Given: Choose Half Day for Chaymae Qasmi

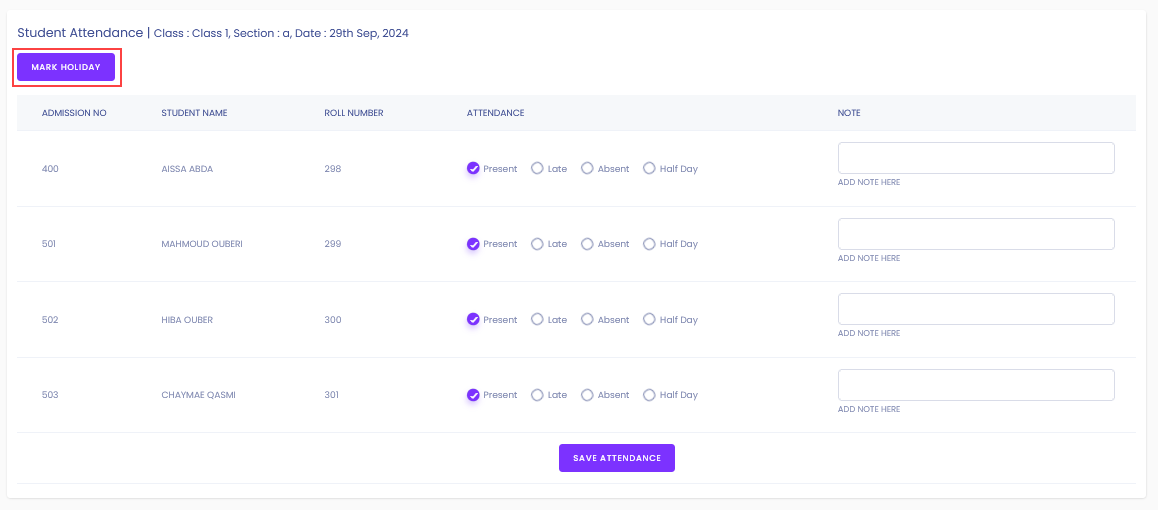Looking at the screenshot, I should point(649,395).
